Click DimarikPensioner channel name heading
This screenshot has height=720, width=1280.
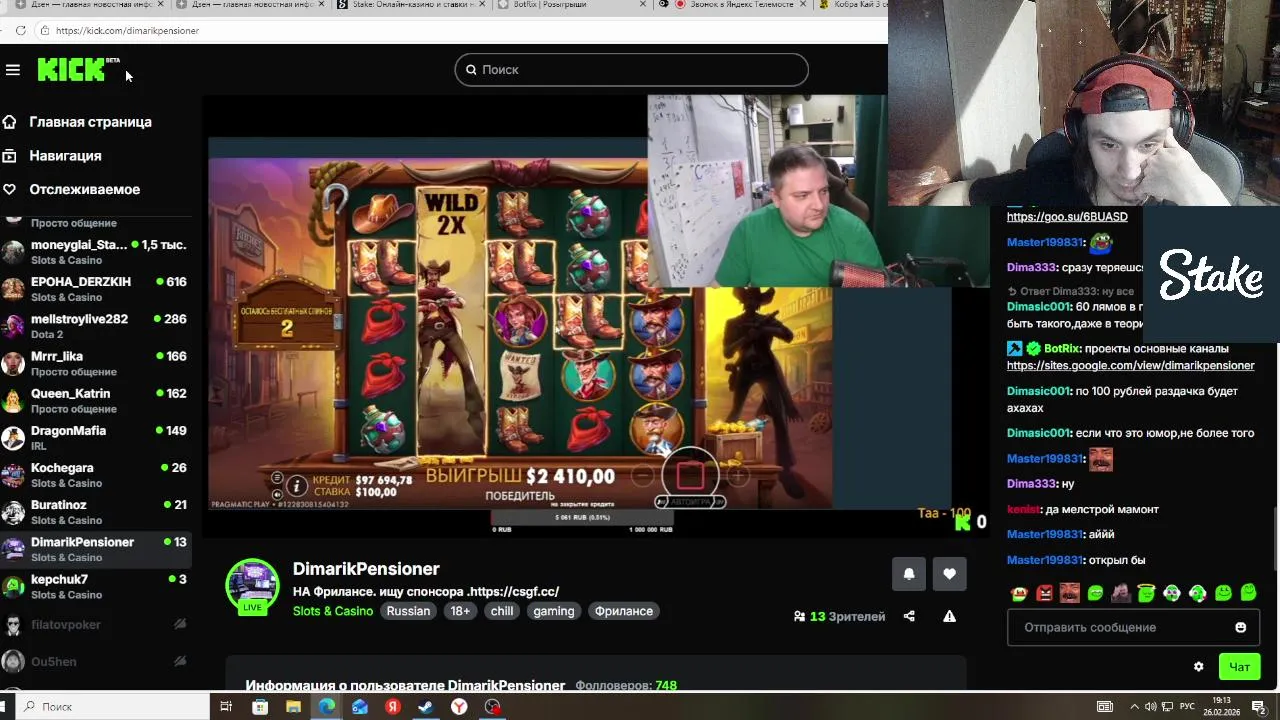pyautogui.click(x=366, y=569)
